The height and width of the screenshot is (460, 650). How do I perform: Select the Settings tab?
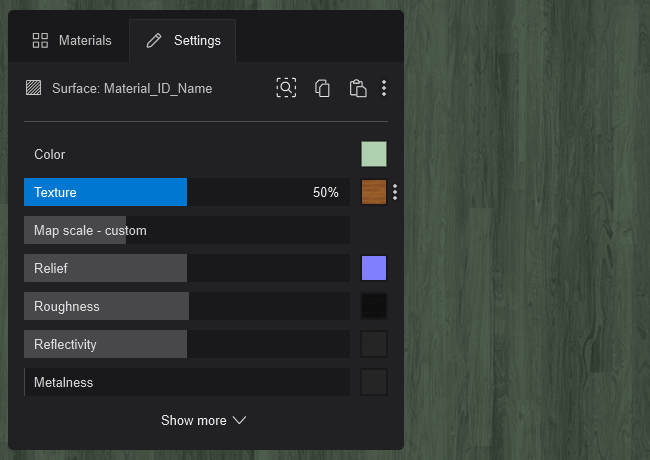point(183,41)
